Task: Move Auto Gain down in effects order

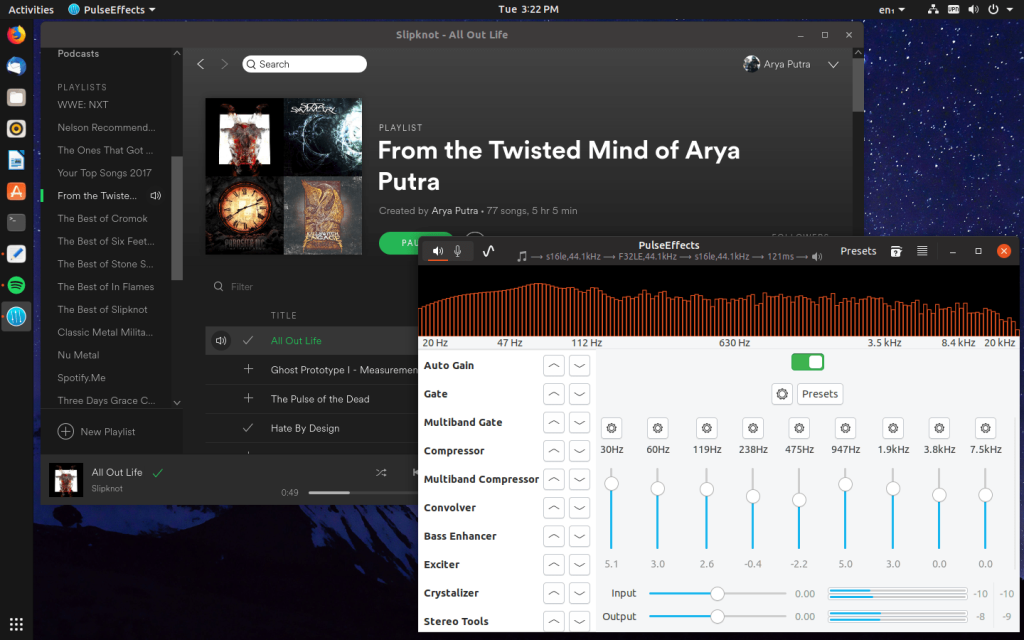Action: (579, 366)
